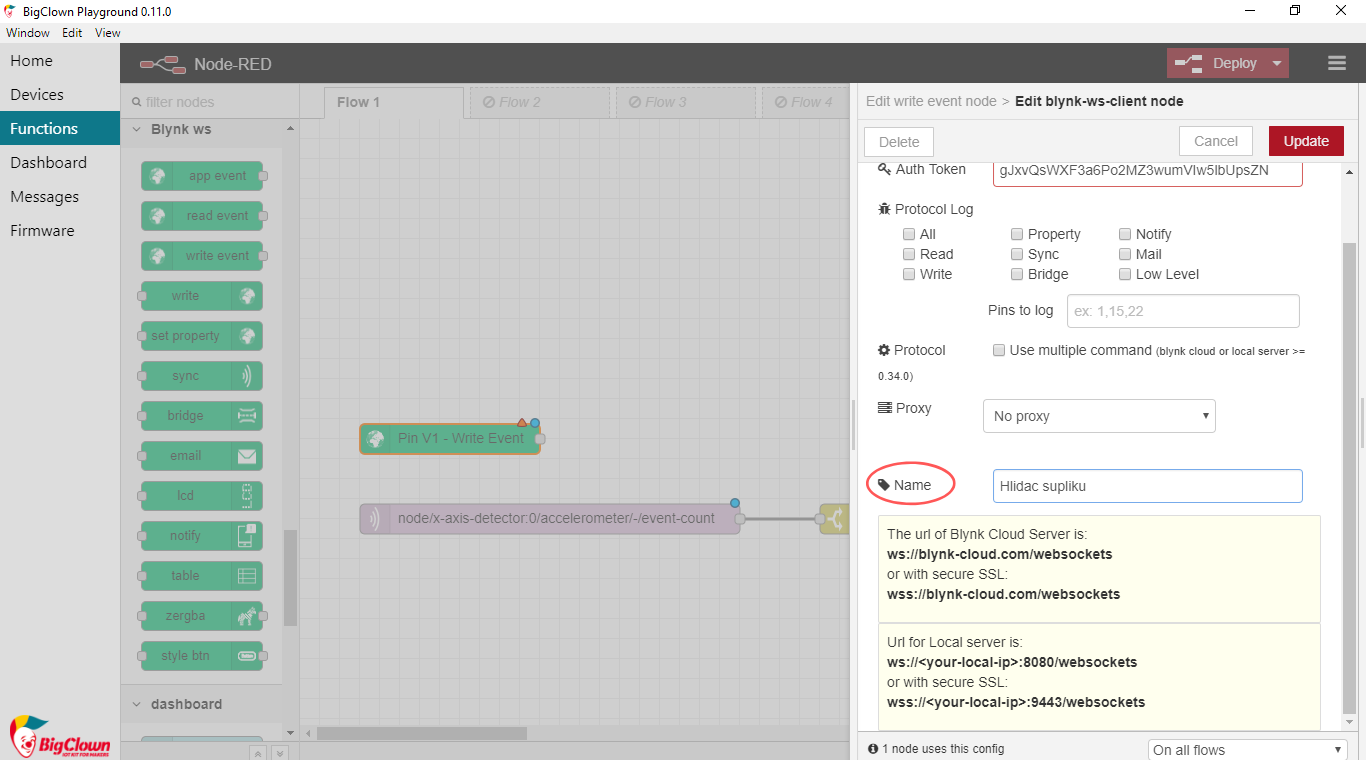
Task: Select the 'zergba' palette node
Action: pos(202,616)
